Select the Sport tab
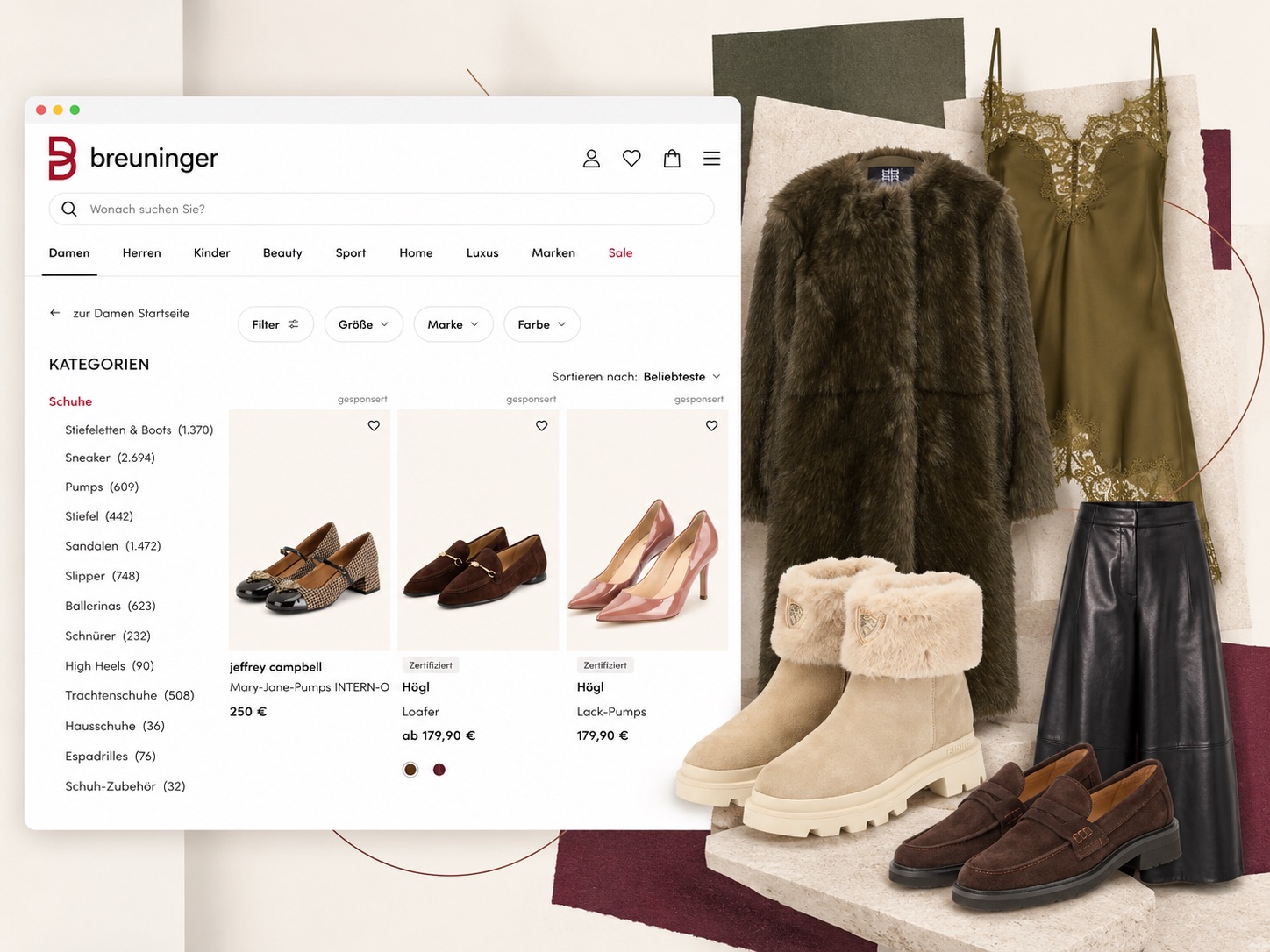1270x952 pixels. pos(351,252)
